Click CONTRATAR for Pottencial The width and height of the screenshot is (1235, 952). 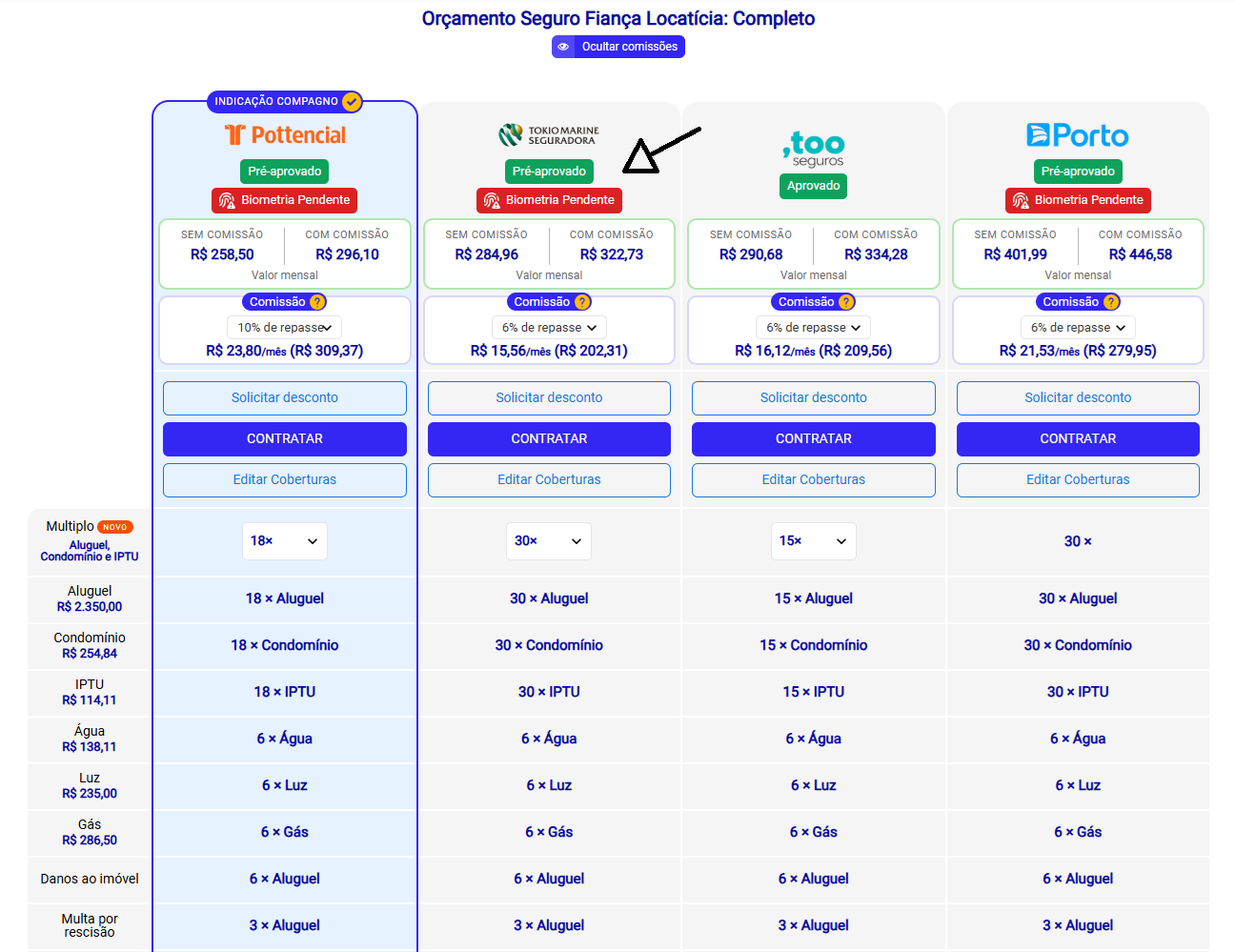(285, 439)
